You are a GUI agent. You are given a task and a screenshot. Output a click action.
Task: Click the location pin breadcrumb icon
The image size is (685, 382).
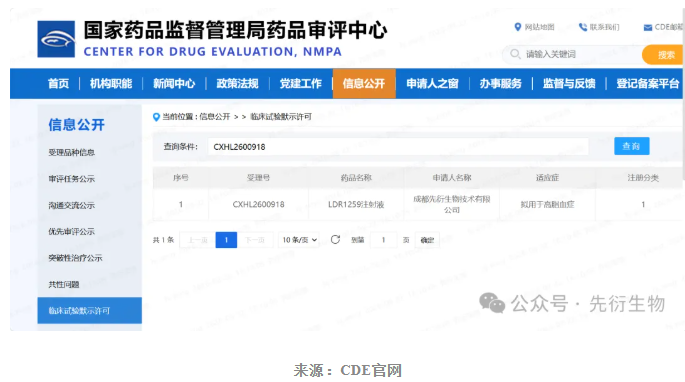point(156,117)
